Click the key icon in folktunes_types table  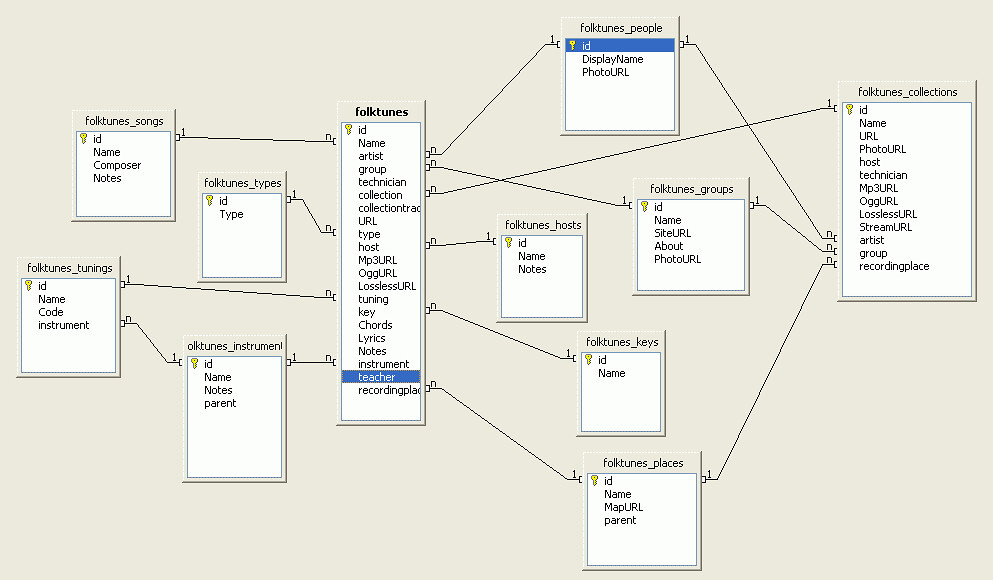click(x=210, y=201)
